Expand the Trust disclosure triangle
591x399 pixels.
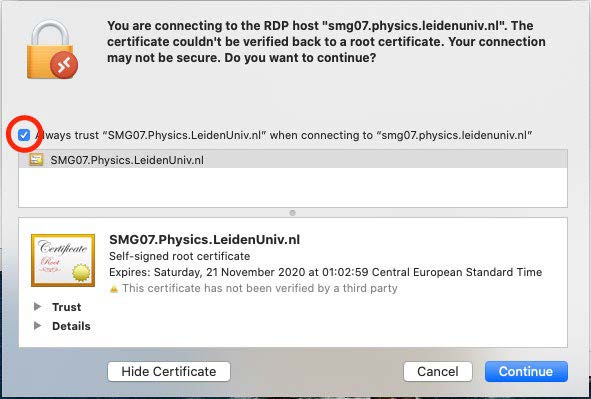[x=37, y=306]
